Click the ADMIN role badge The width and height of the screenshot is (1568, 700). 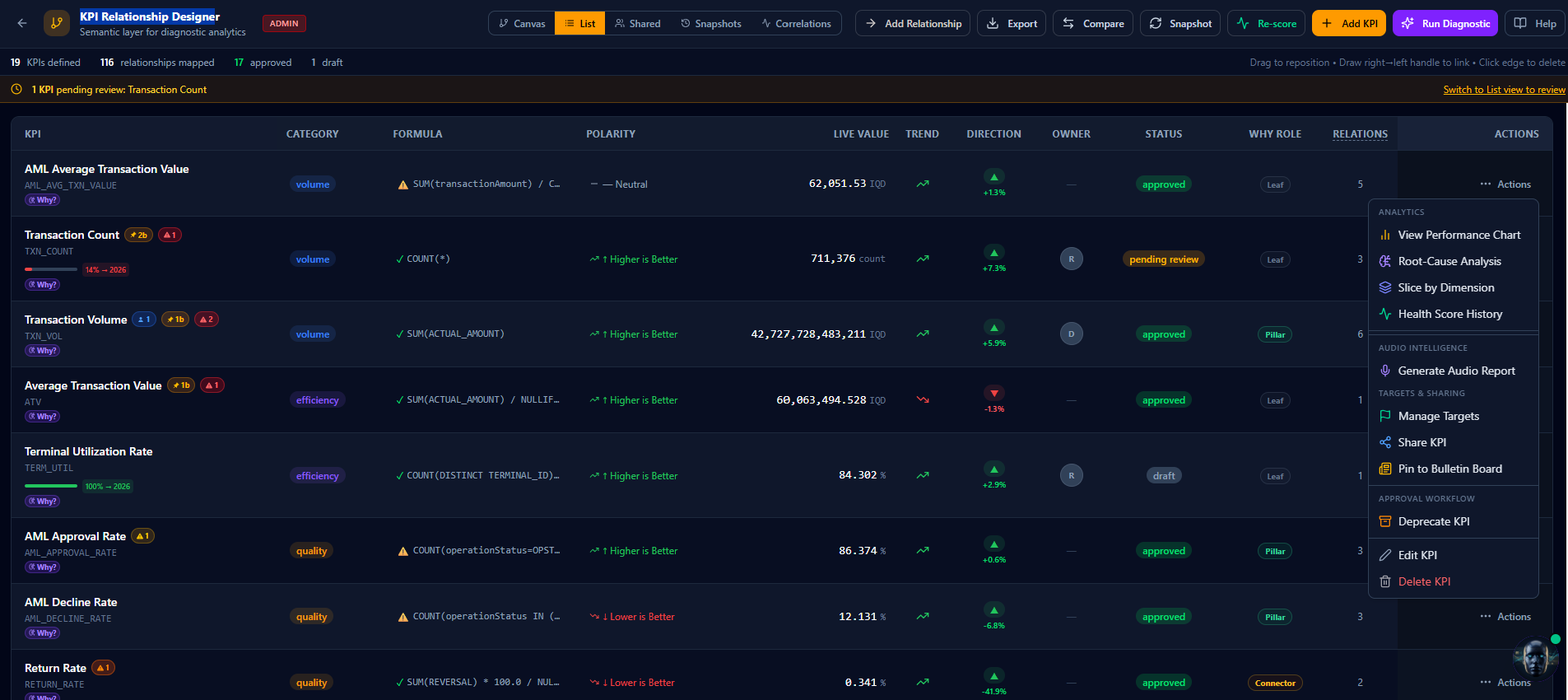click(x=284, y=23)
